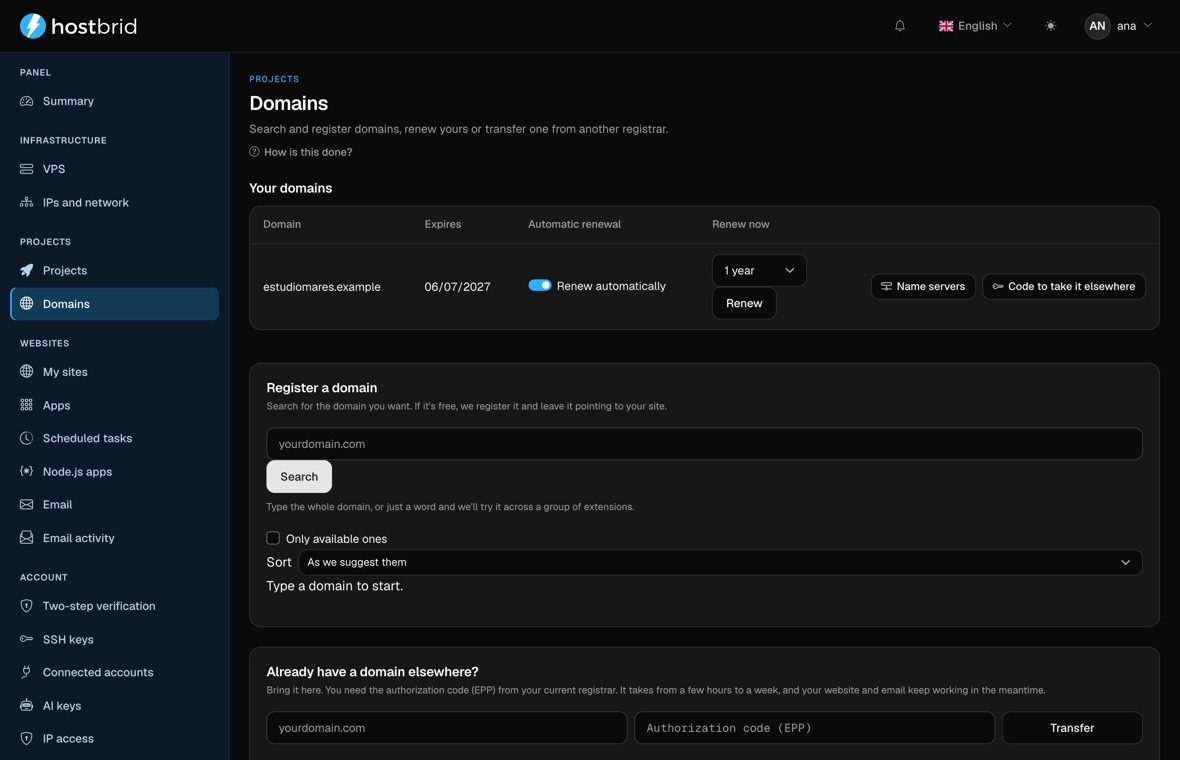This screenshot has width=1180, height=760.
Task: Click the AI keys robot icon
Action: coord(26,705)
